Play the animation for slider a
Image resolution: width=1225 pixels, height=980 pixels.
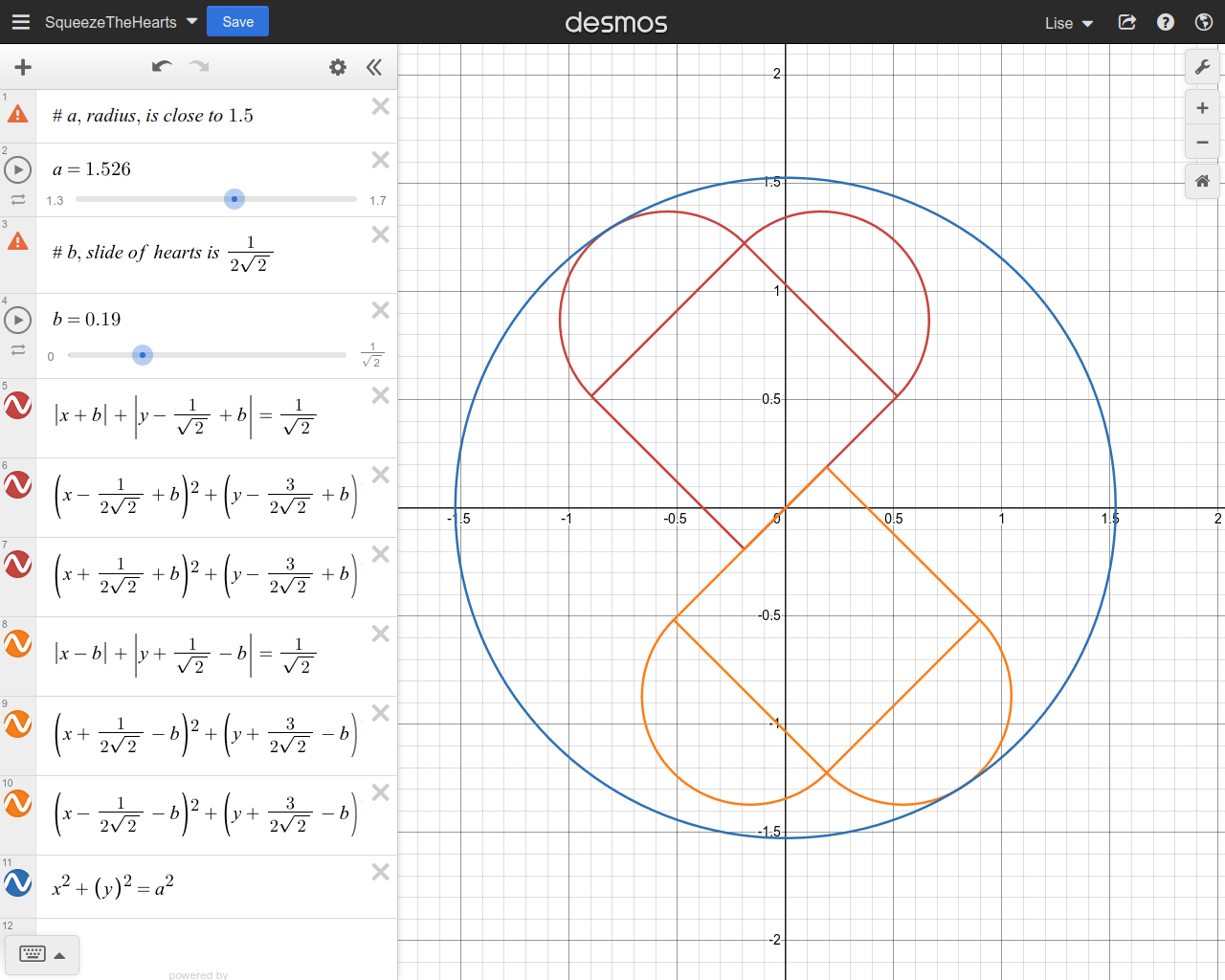tap(18, 170)
